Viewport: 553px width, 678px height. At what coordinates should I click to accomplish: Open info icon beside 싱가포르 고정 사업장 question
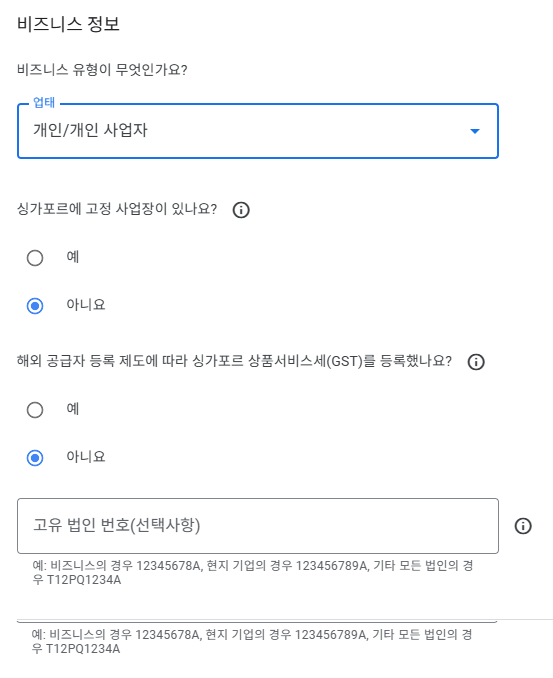[241, 210]
